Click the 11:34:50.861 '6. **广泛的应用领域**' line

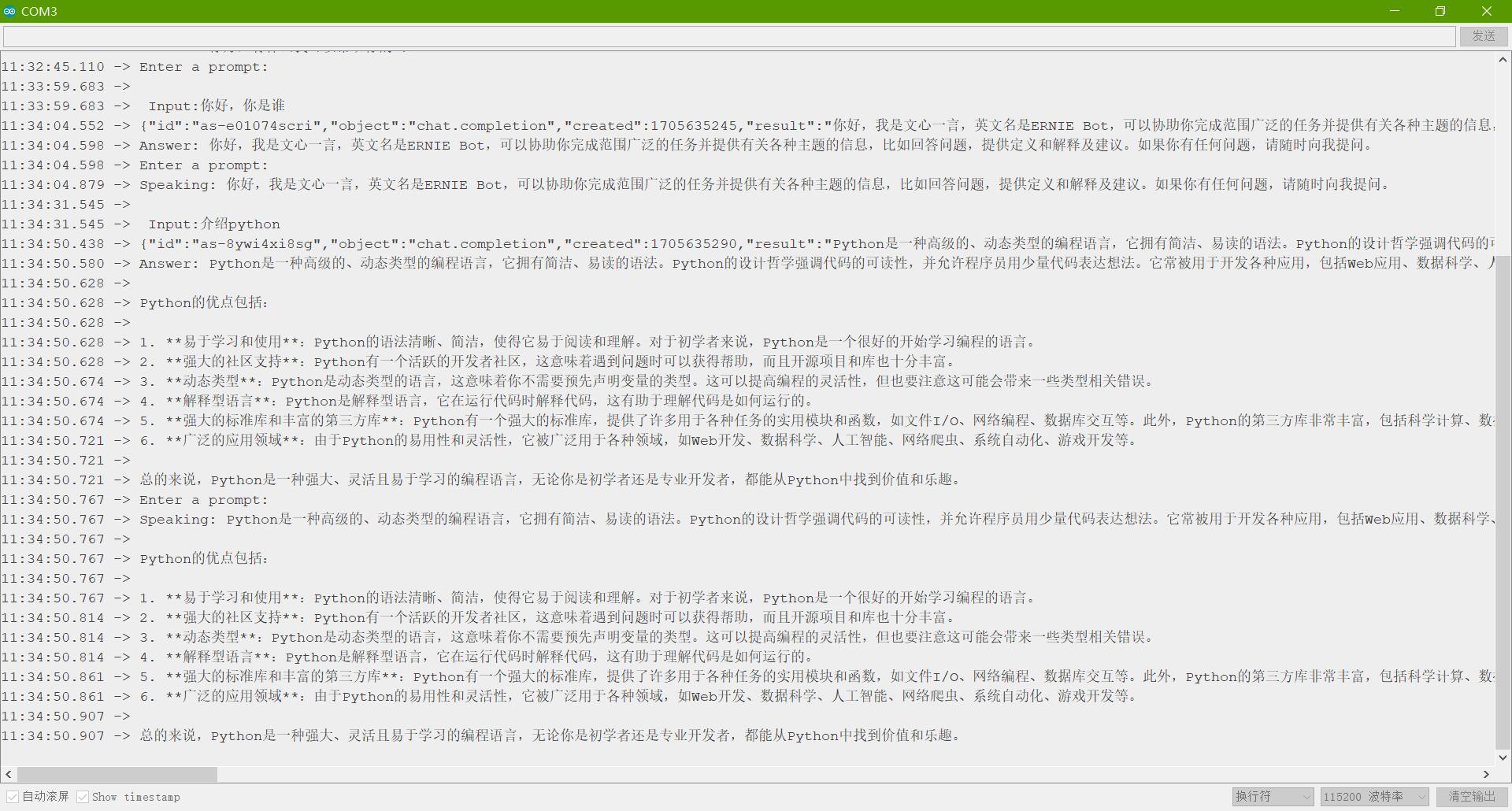point(571,697)
